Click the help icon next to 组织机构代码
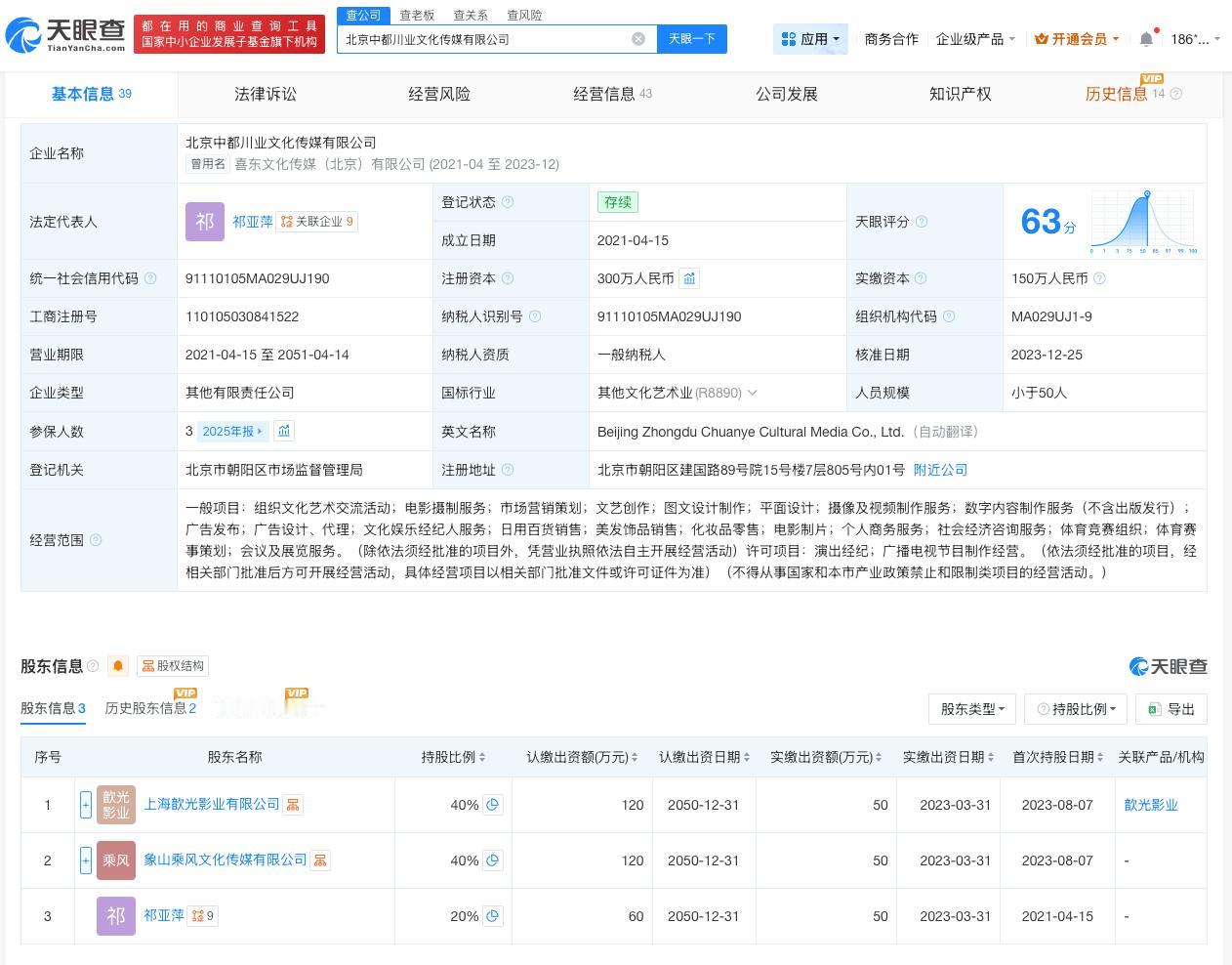 click(x=949, y=316)
